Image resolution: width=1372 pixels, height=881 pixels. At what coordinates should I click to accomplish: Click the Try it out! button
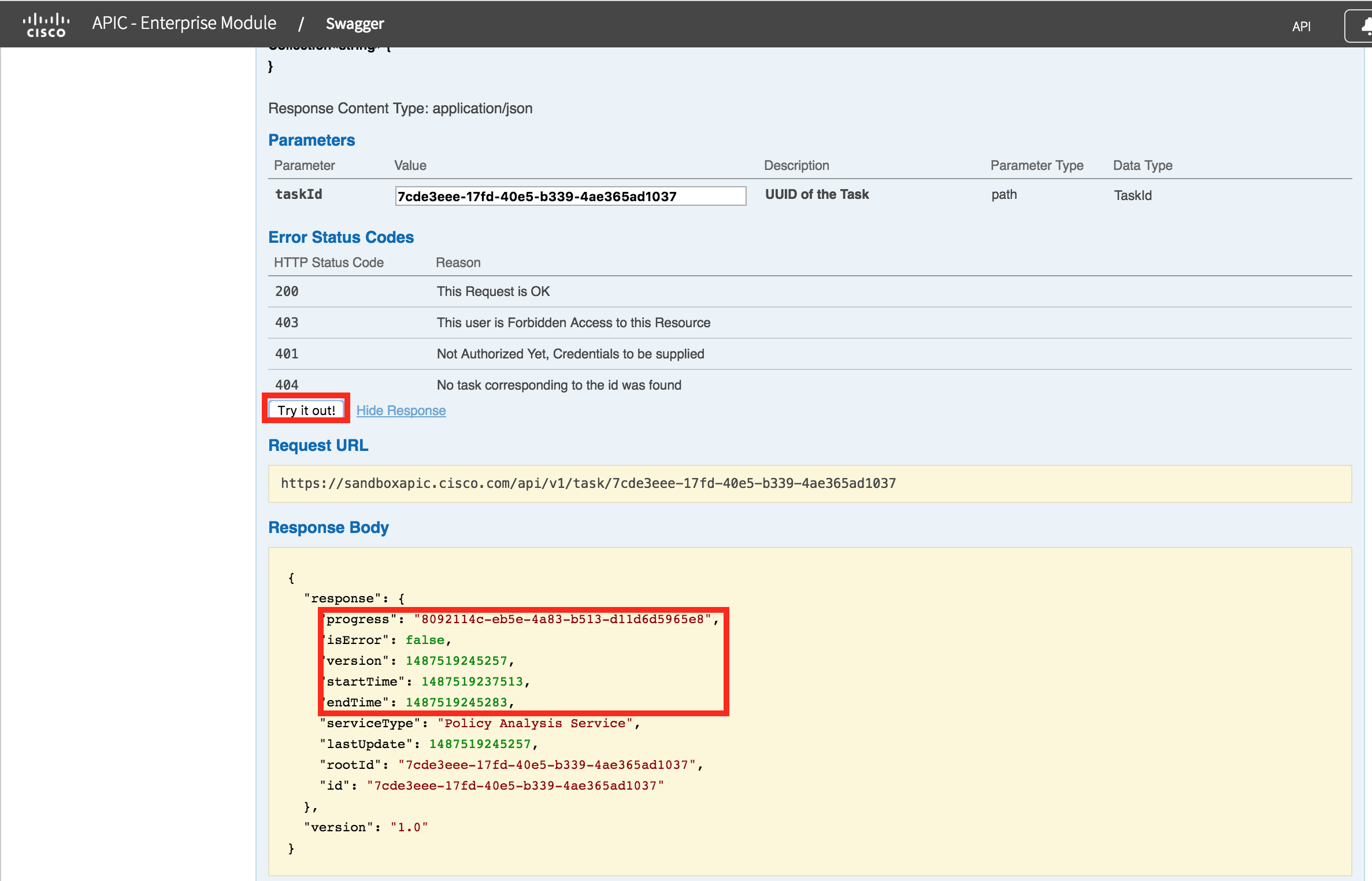pos(306,410)
